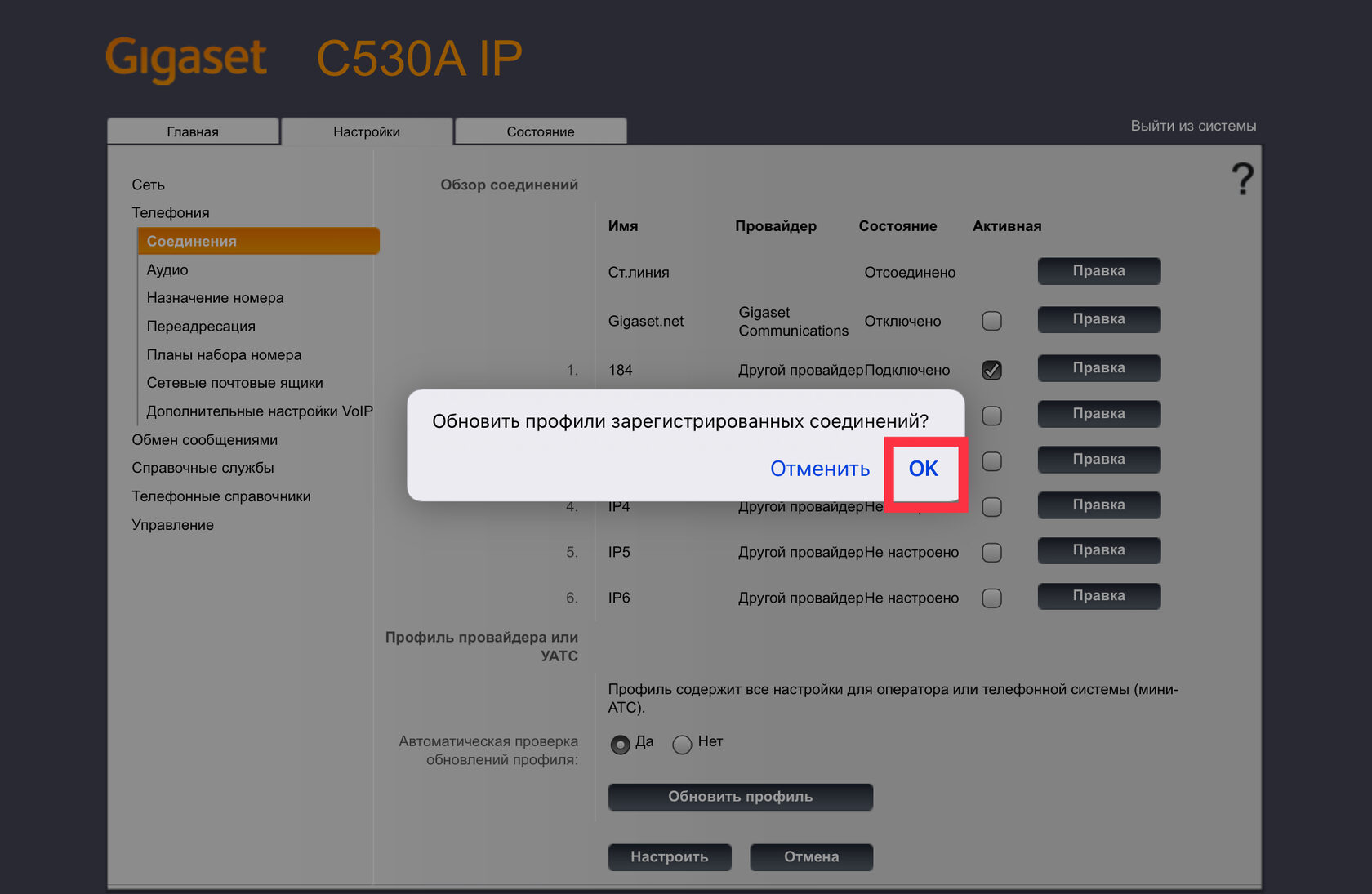Open Справочные службы in the sidebar
Image resolution: width=1372 pixels, height=894 pixels.
(x=203, y=468)
